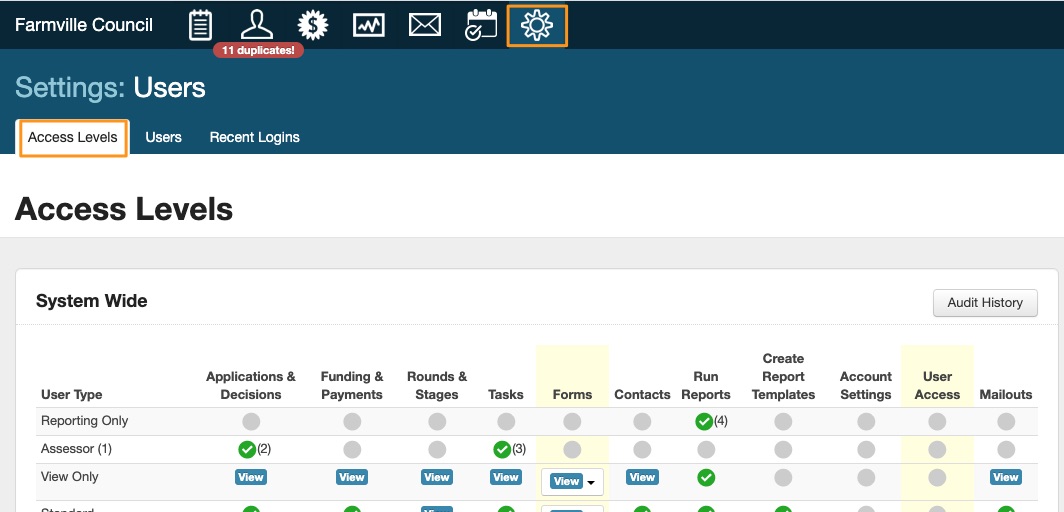The image size is (1064, 512).
Task: Open the calendar tasks icon
Action: pos(481,25)
